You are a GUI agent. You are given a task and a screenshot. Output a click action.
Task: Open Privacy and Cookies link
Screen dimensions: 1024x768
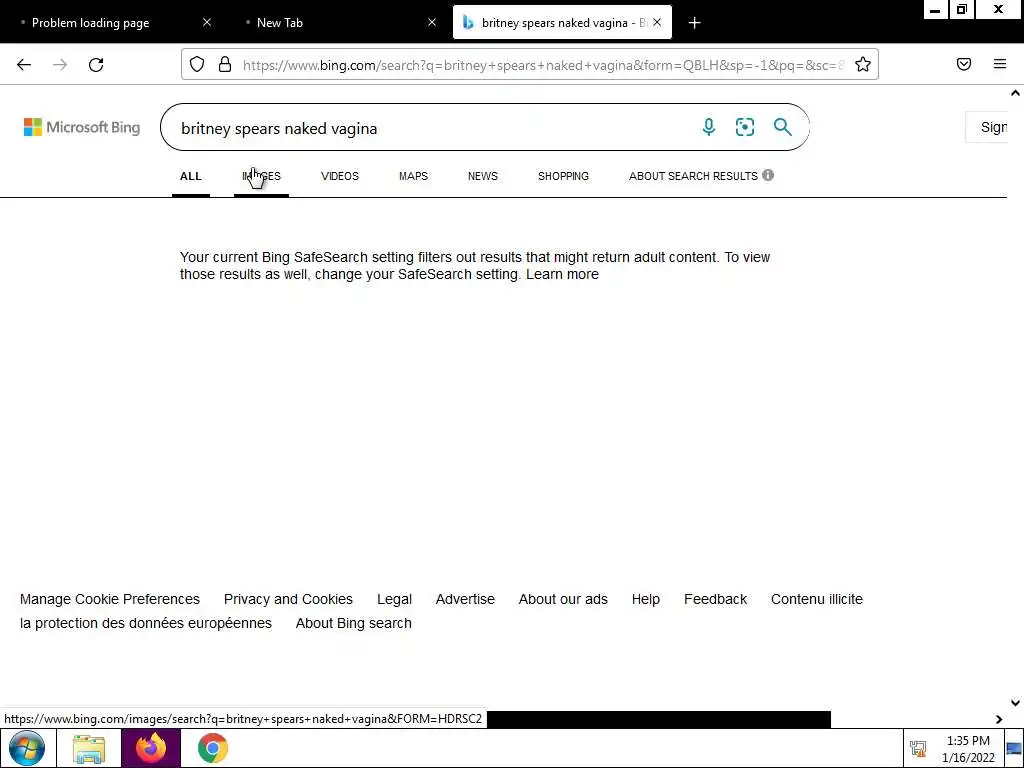[288, 599]
